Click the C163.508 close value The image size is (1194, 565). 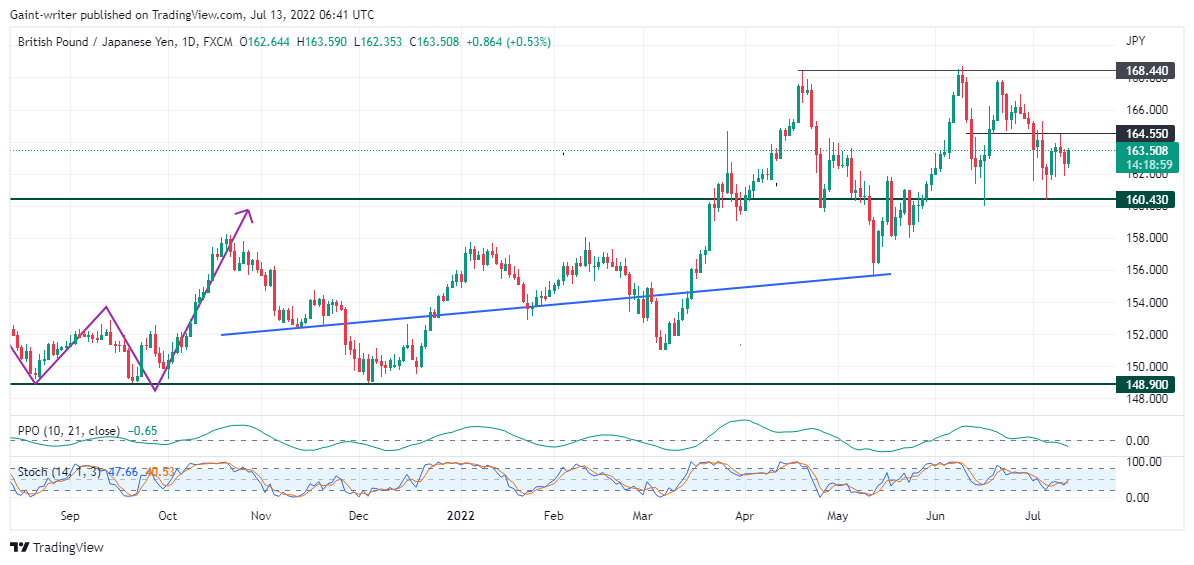436,42
